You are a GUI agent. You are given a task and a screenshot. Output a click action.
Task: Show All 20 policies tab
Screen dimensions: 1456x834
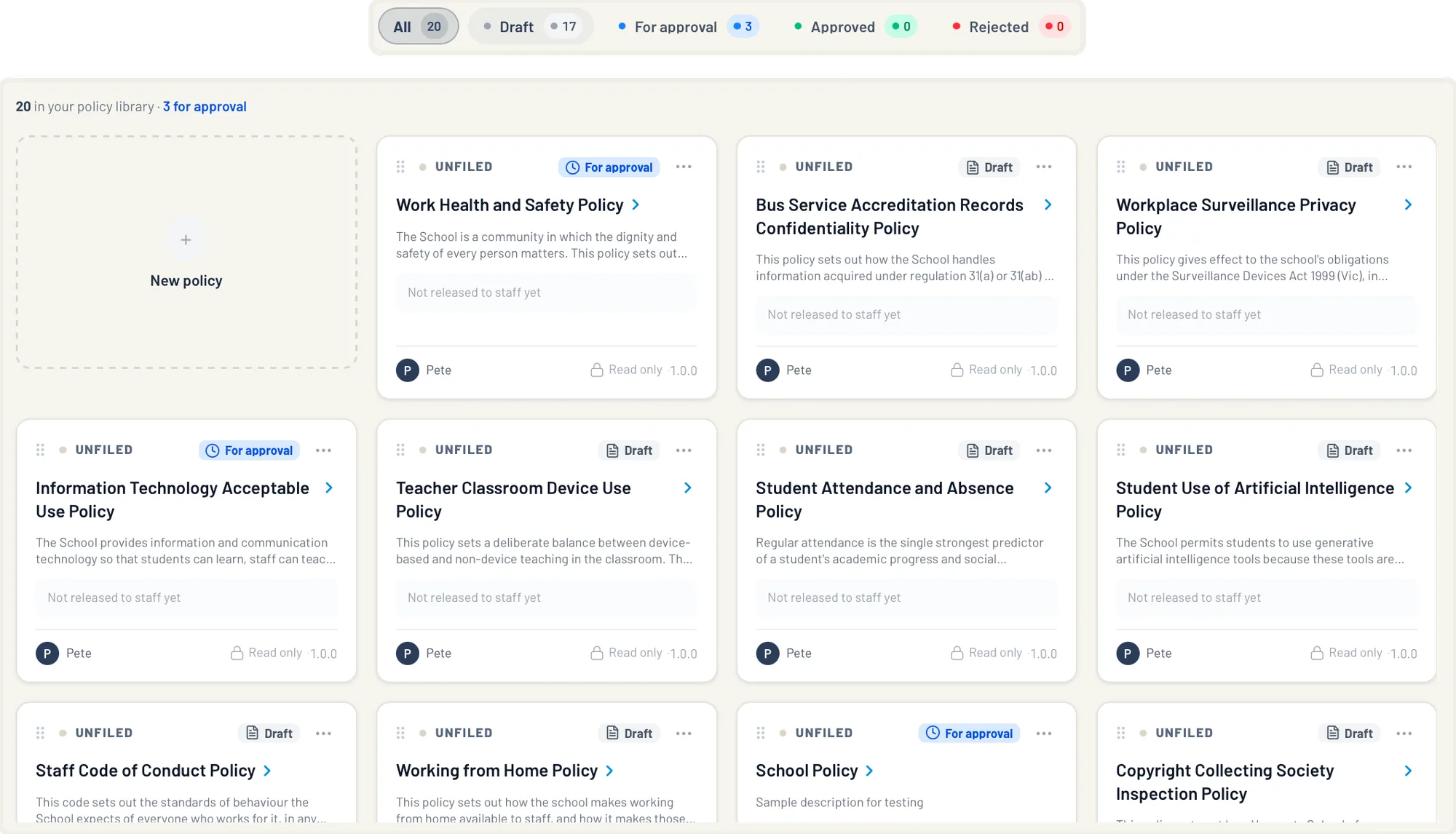[419, 27]
